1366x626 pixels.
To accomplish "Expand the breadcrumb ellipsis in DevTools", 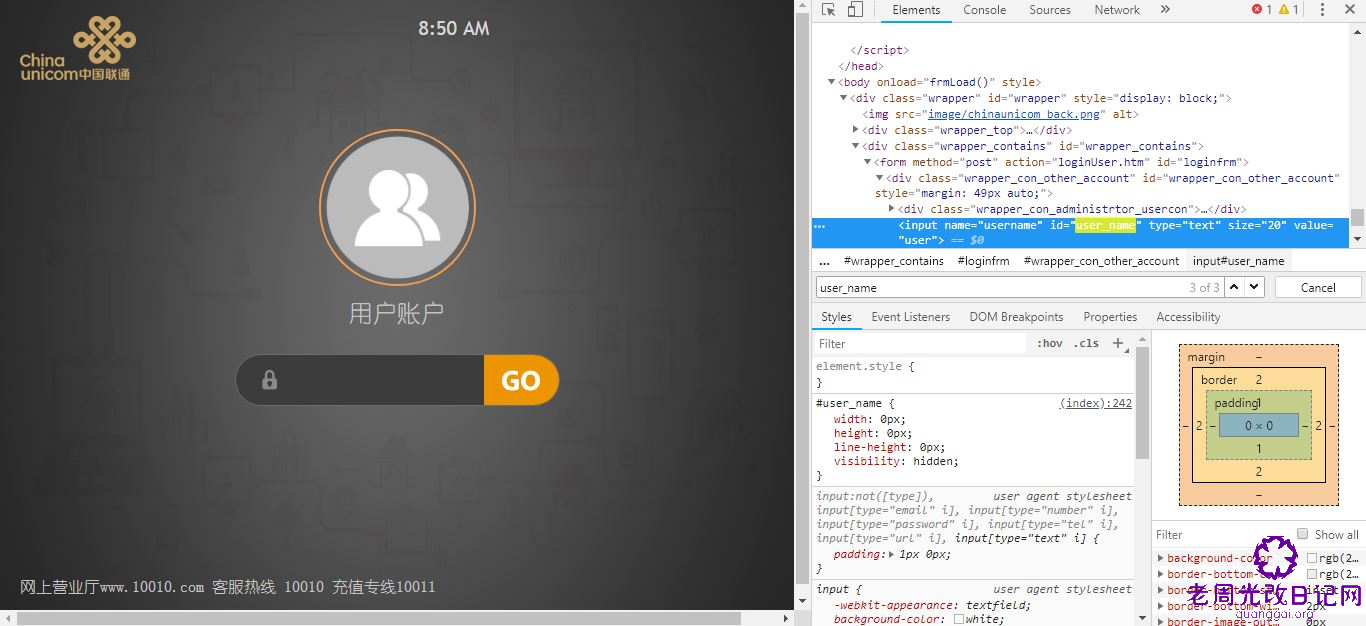I will coord(824,261).
